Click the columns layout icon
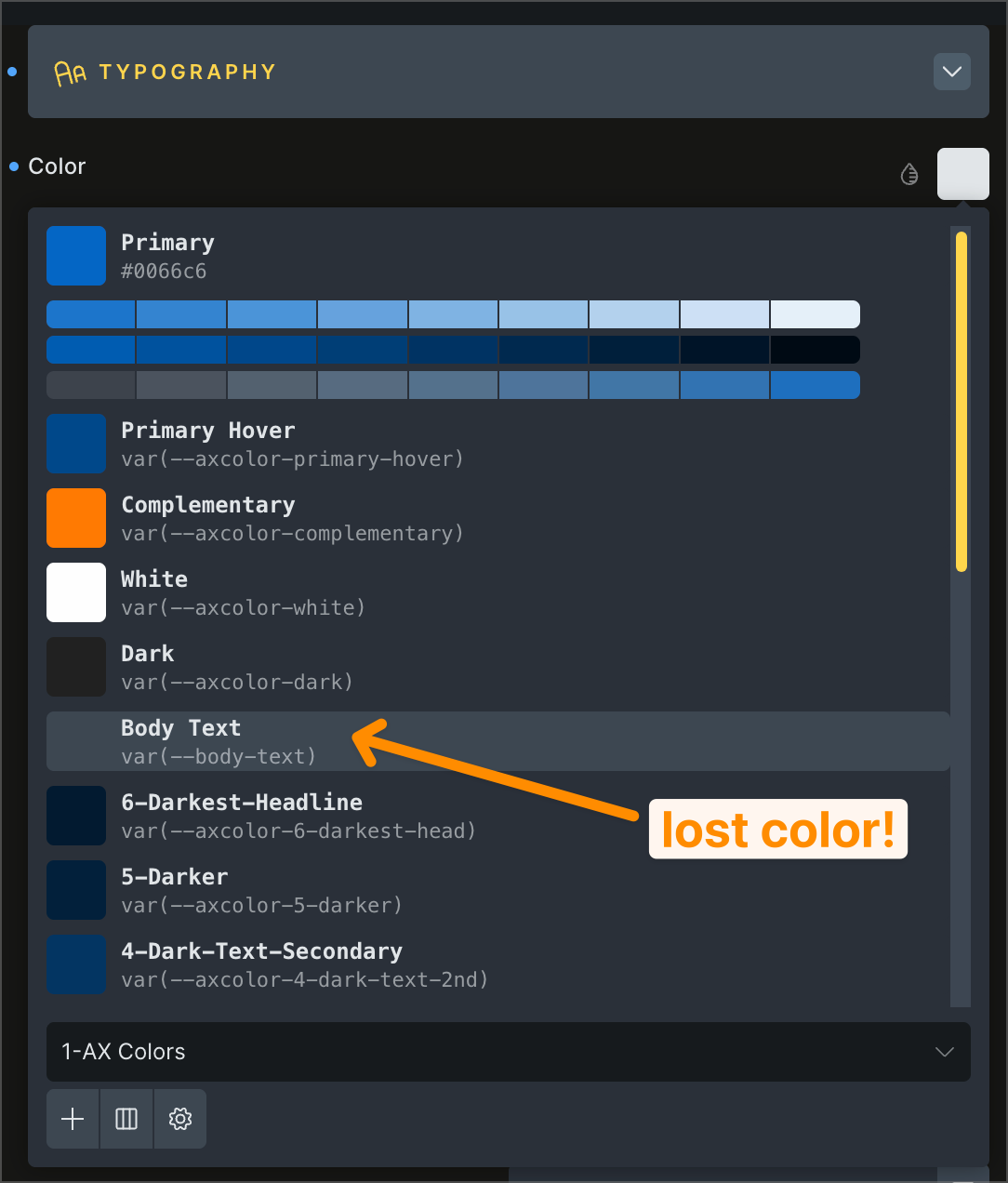This screenshot has height=1183, width=1008. coord(126,1119)
